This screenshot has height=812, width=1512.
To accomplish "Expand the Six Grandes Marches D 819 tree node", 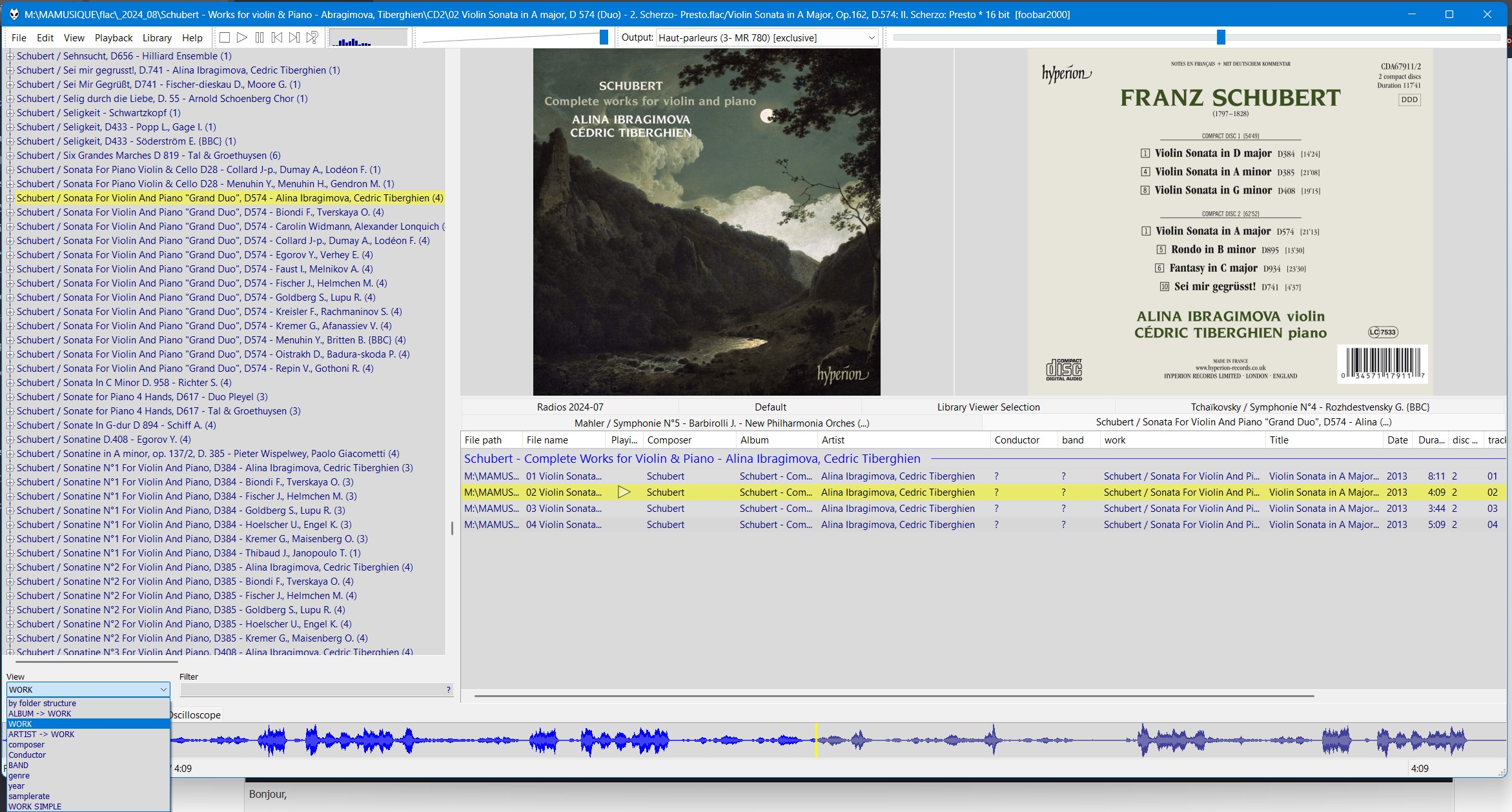I will 10,156.
